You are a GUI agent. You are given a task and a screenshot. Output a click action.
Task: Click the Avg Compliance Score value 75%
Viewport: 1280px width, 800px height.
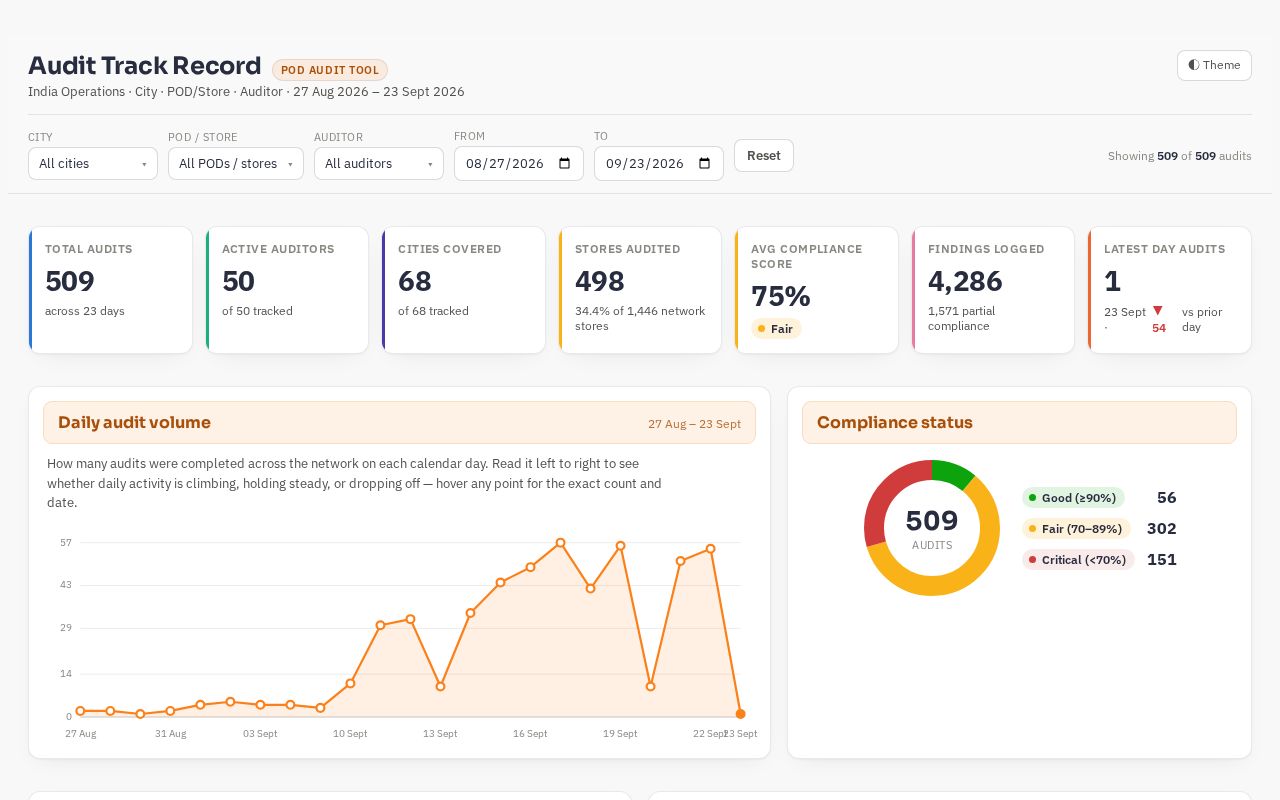(x=781, y=296)
